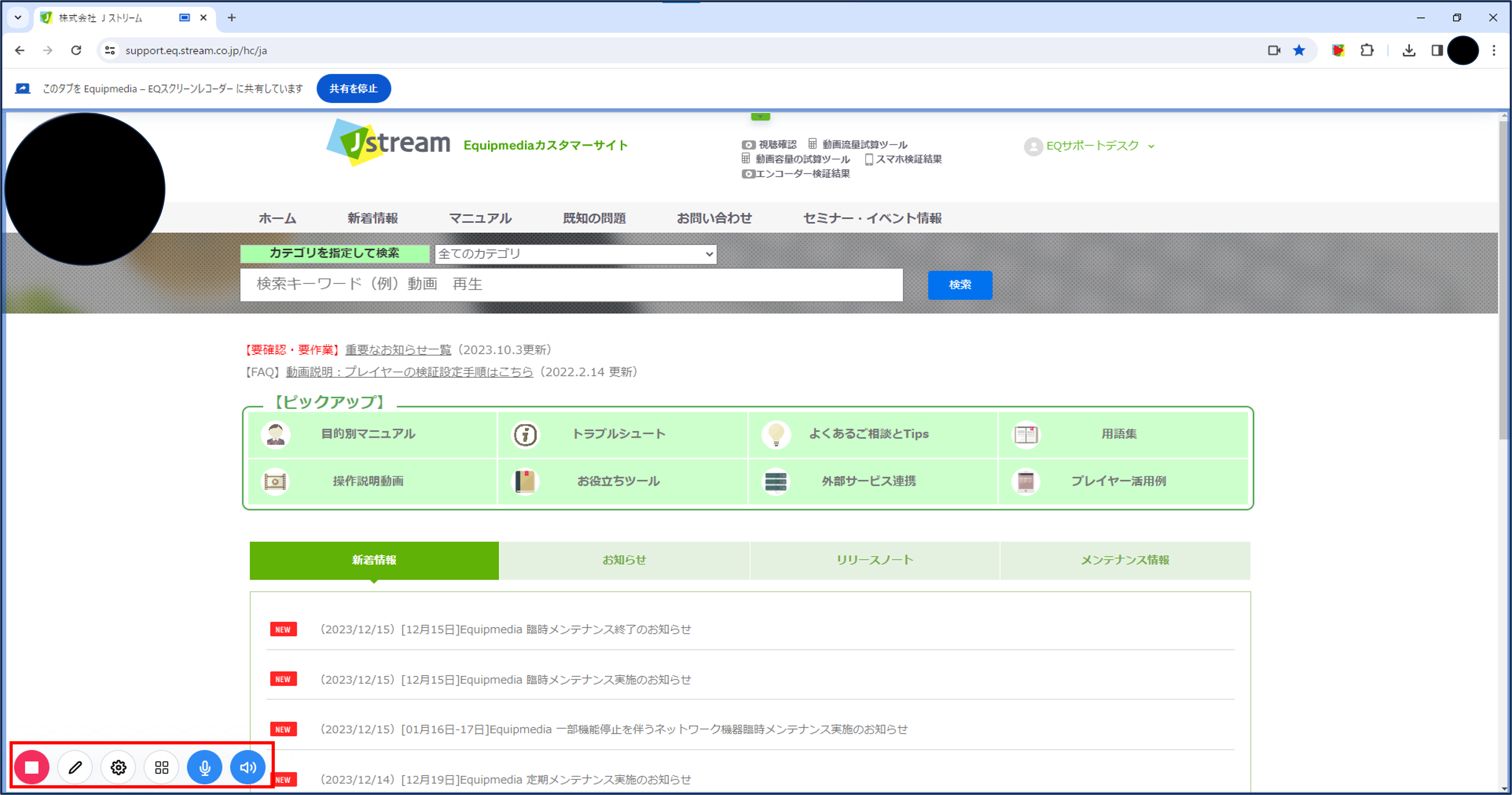This screenshot has height=795, width=1512.
Task: Switch to リリースノート tab
Action: [x=875, y=561]
